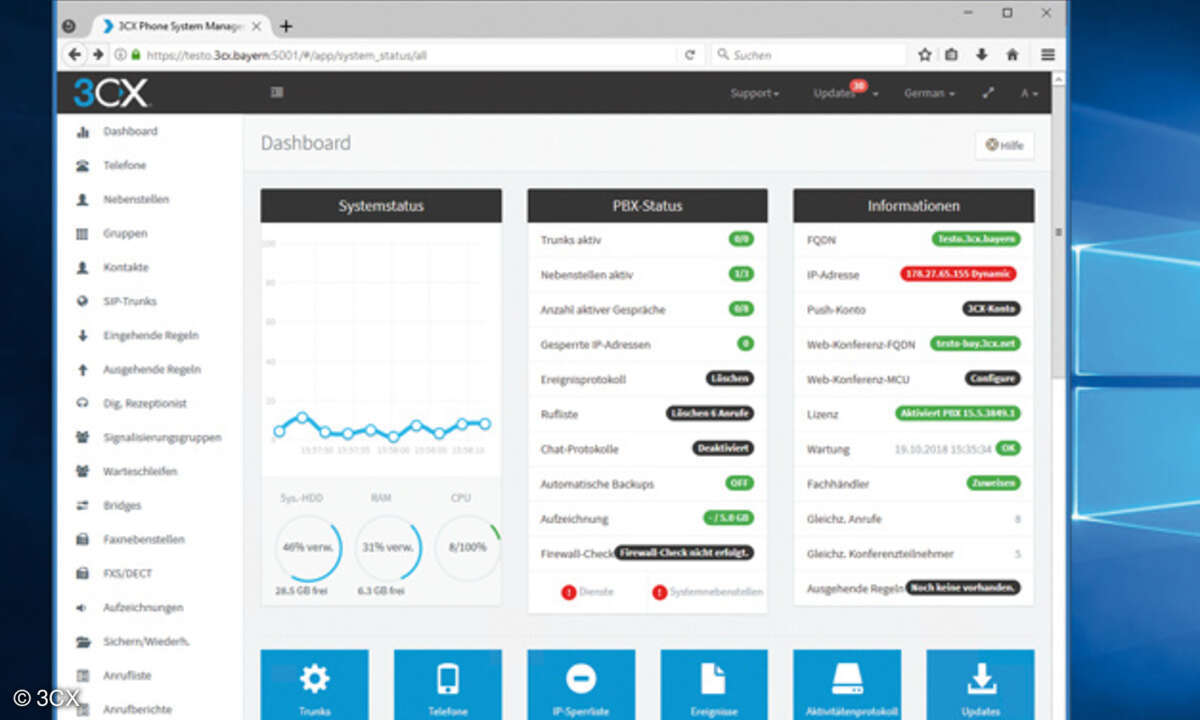
Task: Select the Nebenstellen person icon
Action: pyautogui.click(x=82, y=199)
